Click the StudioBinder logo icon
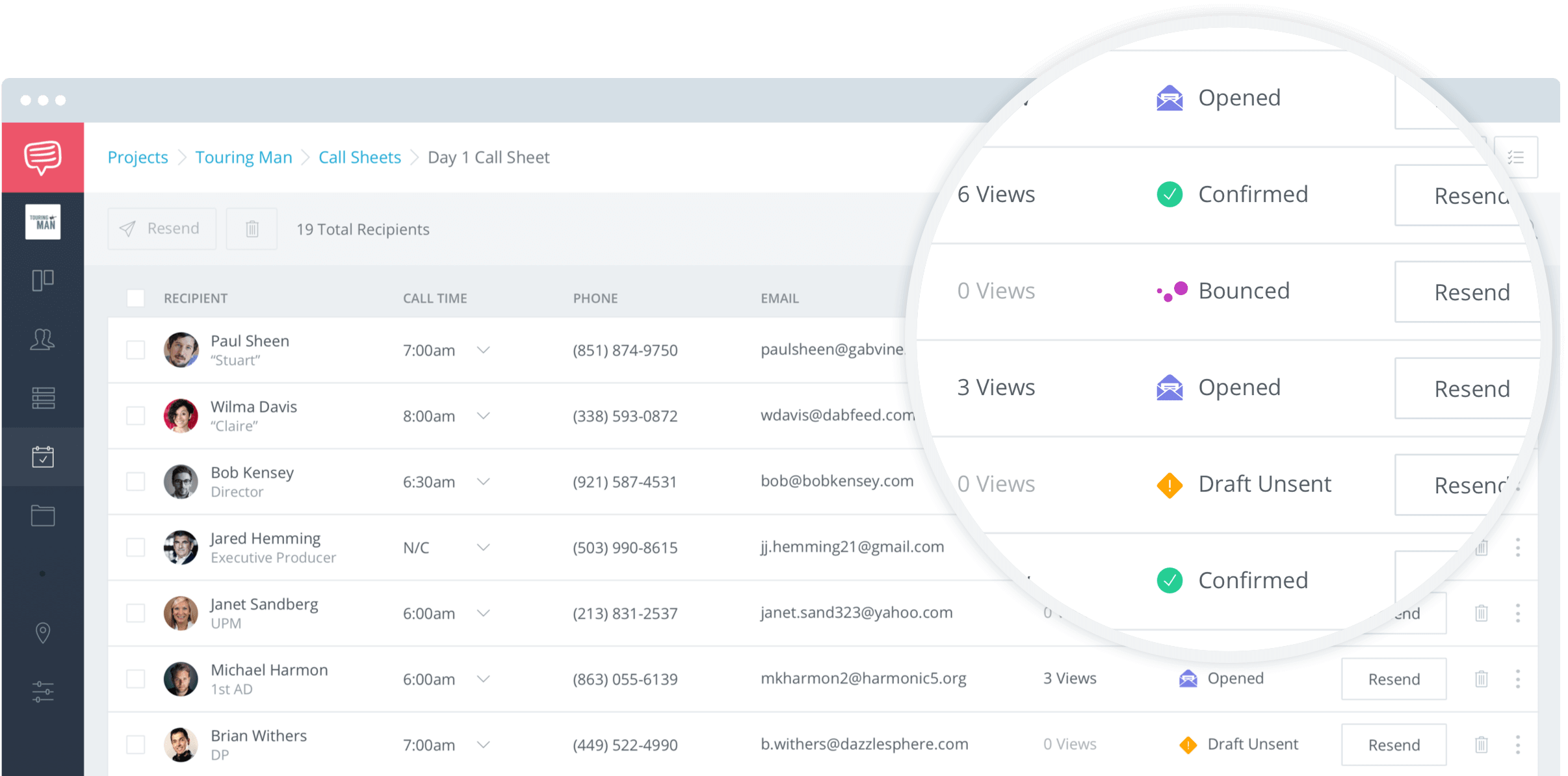 coord(42,157)
